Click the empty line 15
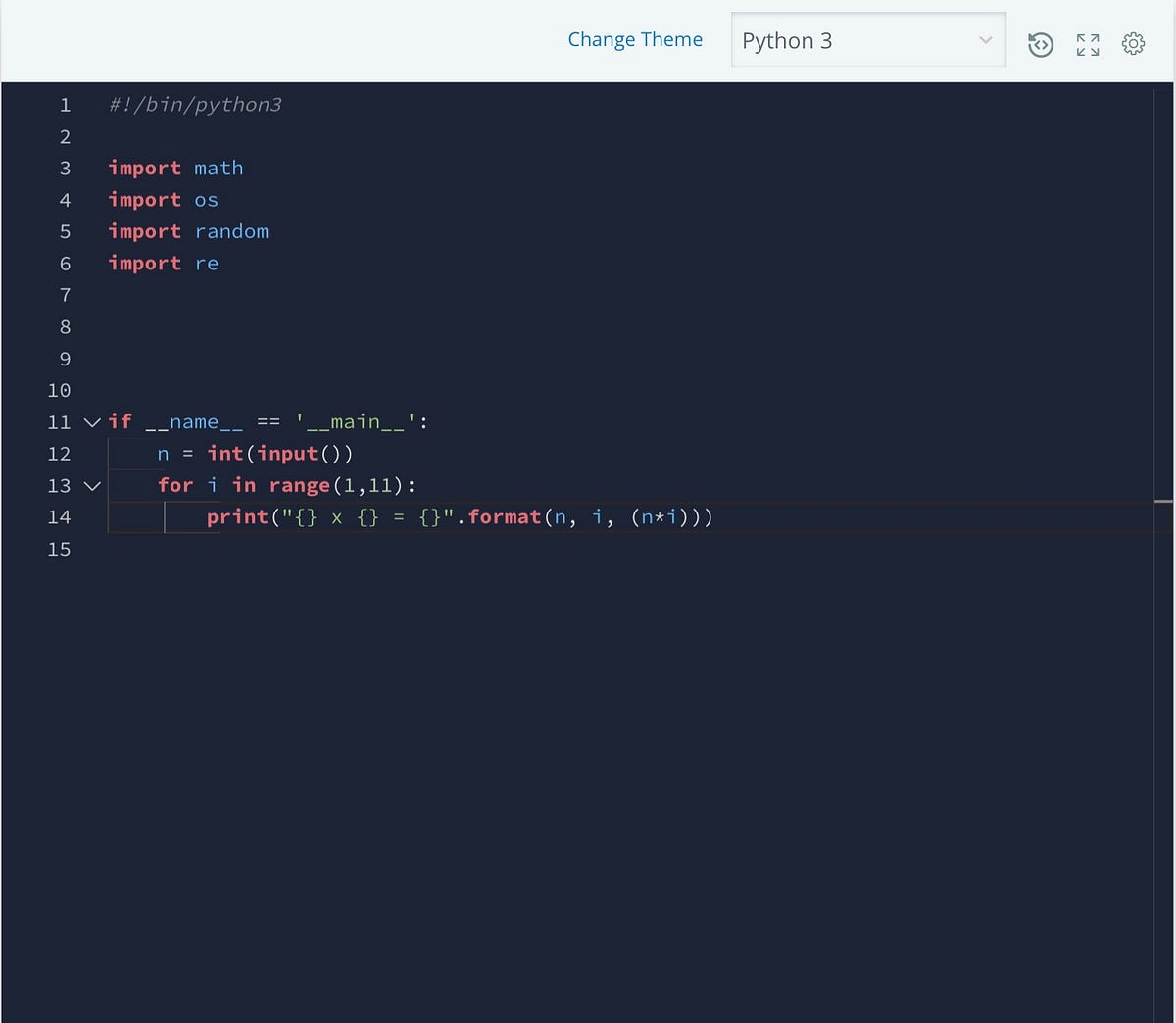 [637, 549]
